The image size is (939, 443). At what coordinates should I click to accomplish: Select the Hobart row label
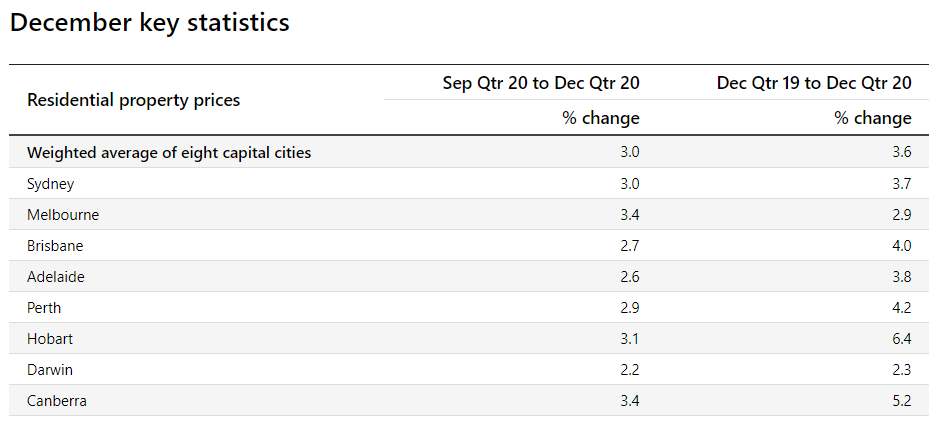click(x=50, y=339)
